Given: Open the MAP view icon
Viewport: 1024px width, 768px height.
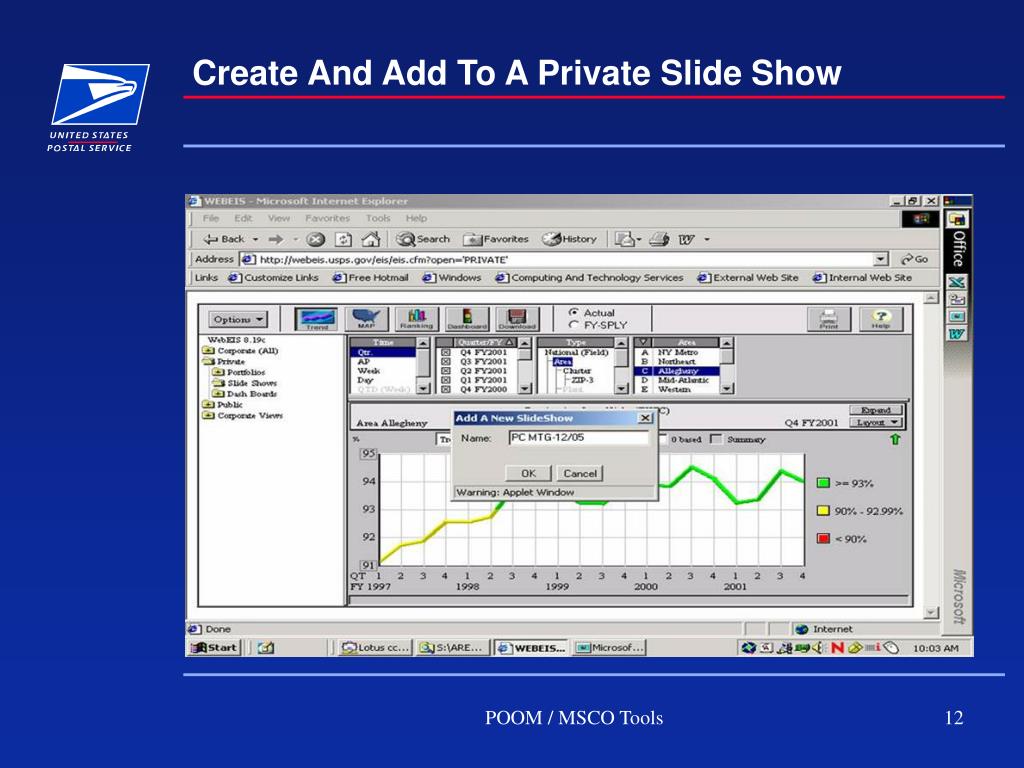Looking at the screenshot, I should click(x=365, y=319).
